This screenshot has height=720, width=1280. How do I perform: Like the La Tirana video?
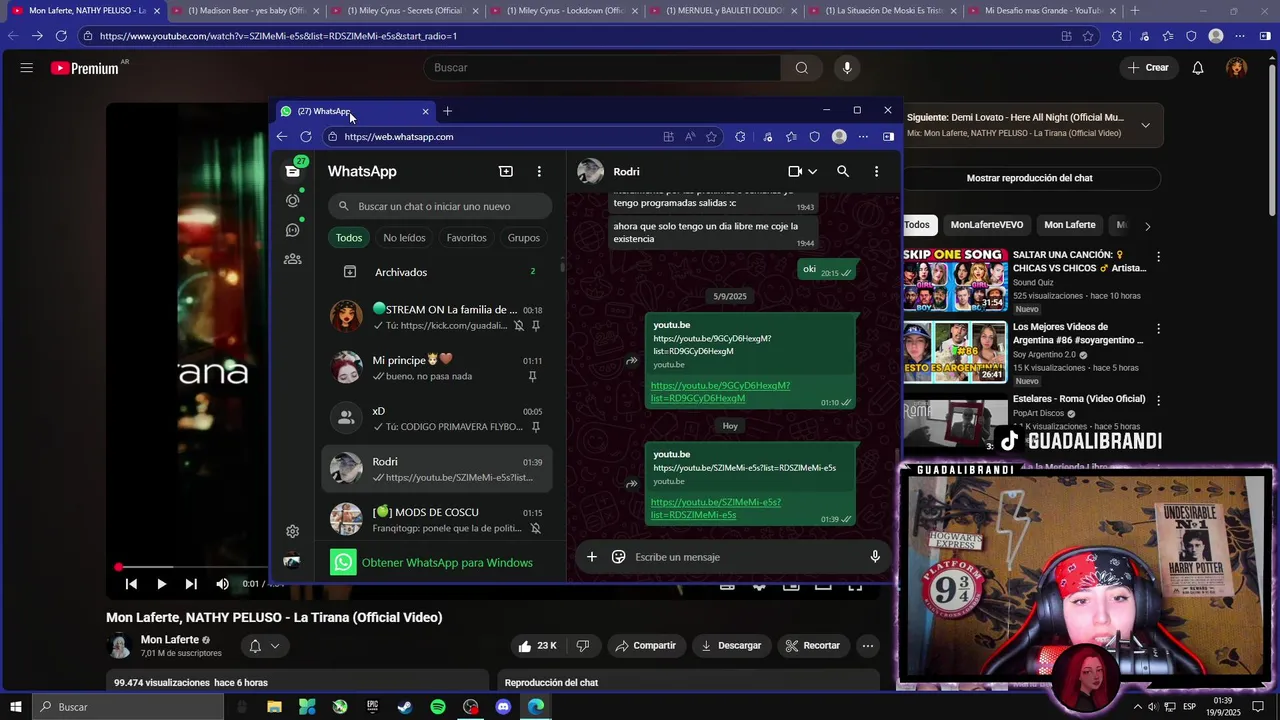pyautogui.click(x=537, y=646)
